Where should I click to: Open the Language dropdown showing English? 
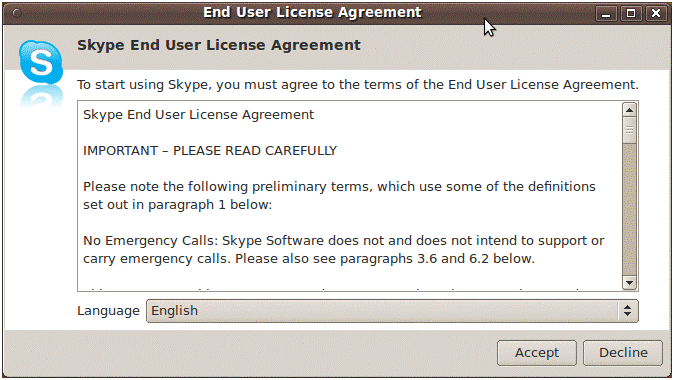point(392,311)
